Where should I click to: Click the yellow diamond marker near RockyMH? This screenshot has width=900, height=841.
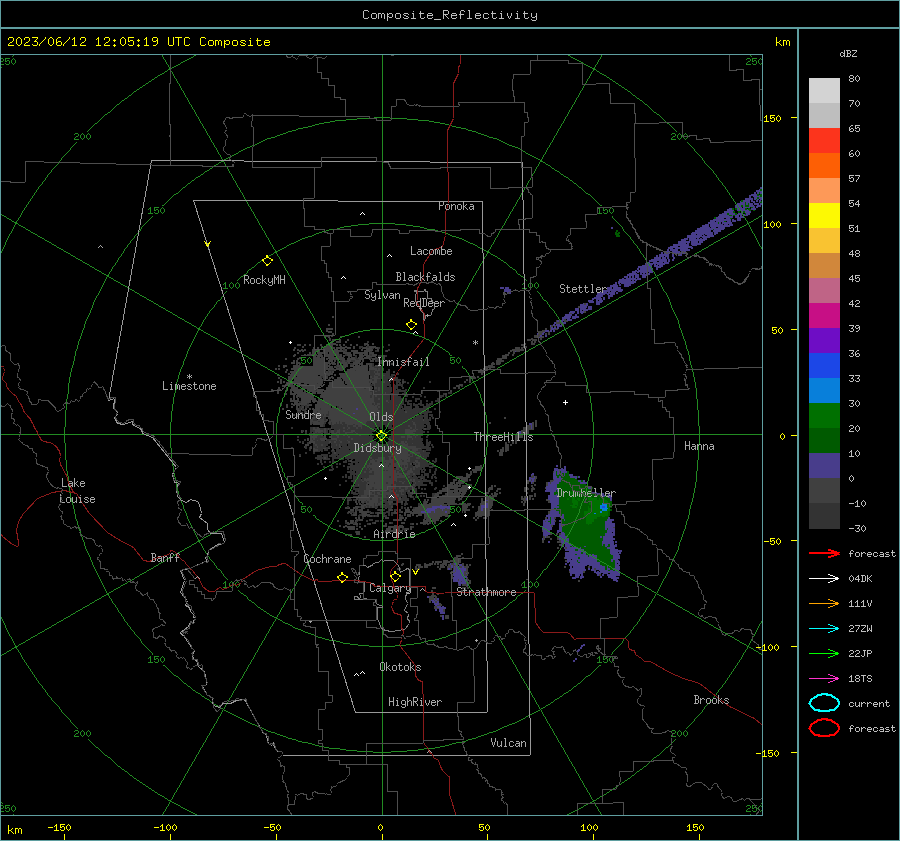(x=267, y=261)
